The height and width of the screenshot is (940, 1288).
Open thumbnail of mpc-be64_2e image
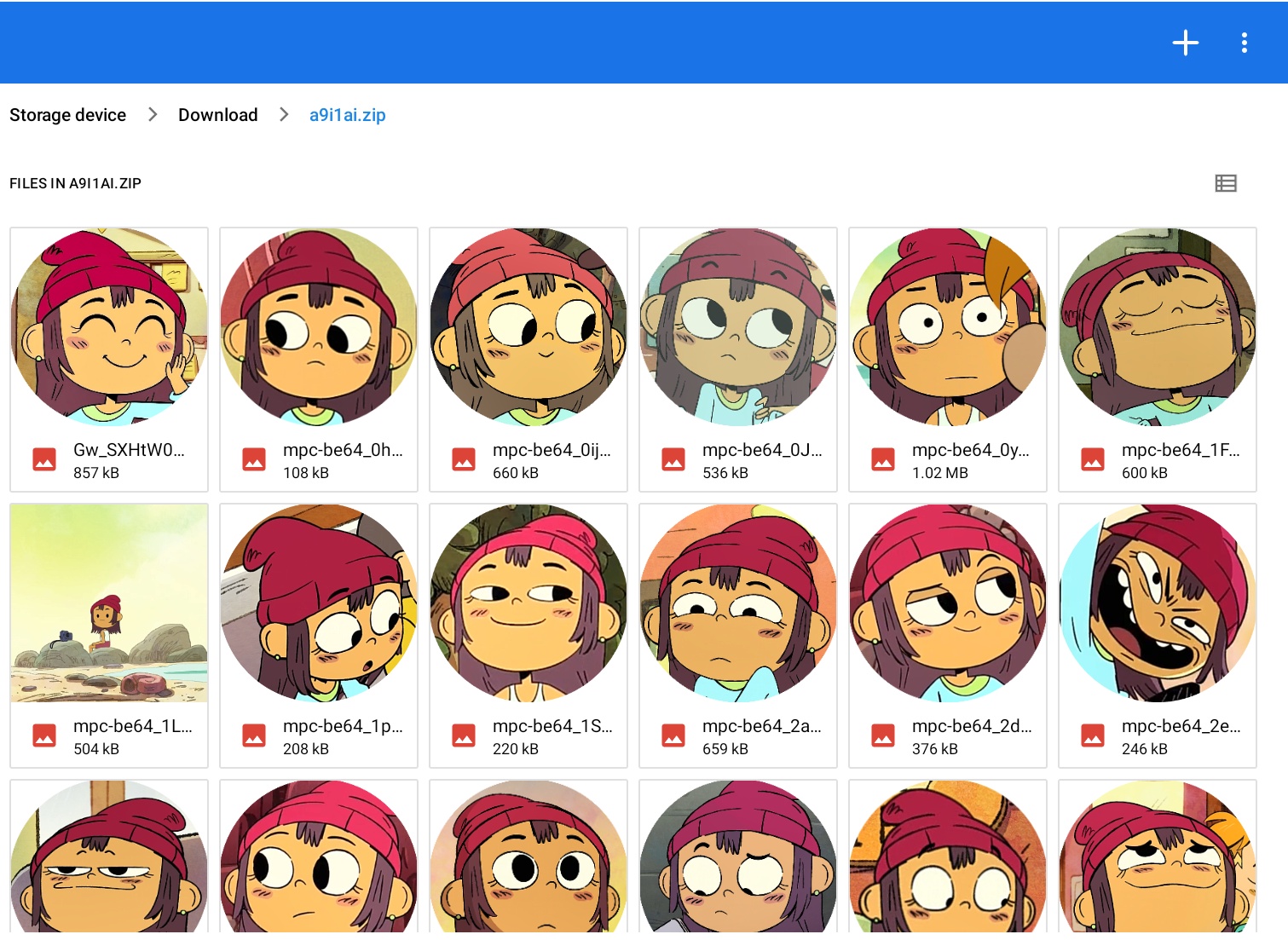point(1158,603)
